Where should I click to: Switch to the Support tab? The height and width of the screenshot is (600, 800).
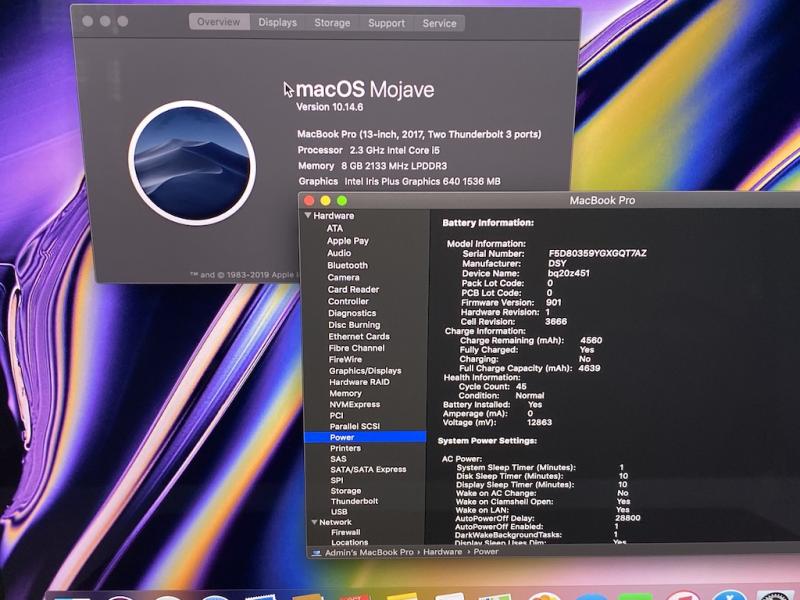[x=386, y=23]
